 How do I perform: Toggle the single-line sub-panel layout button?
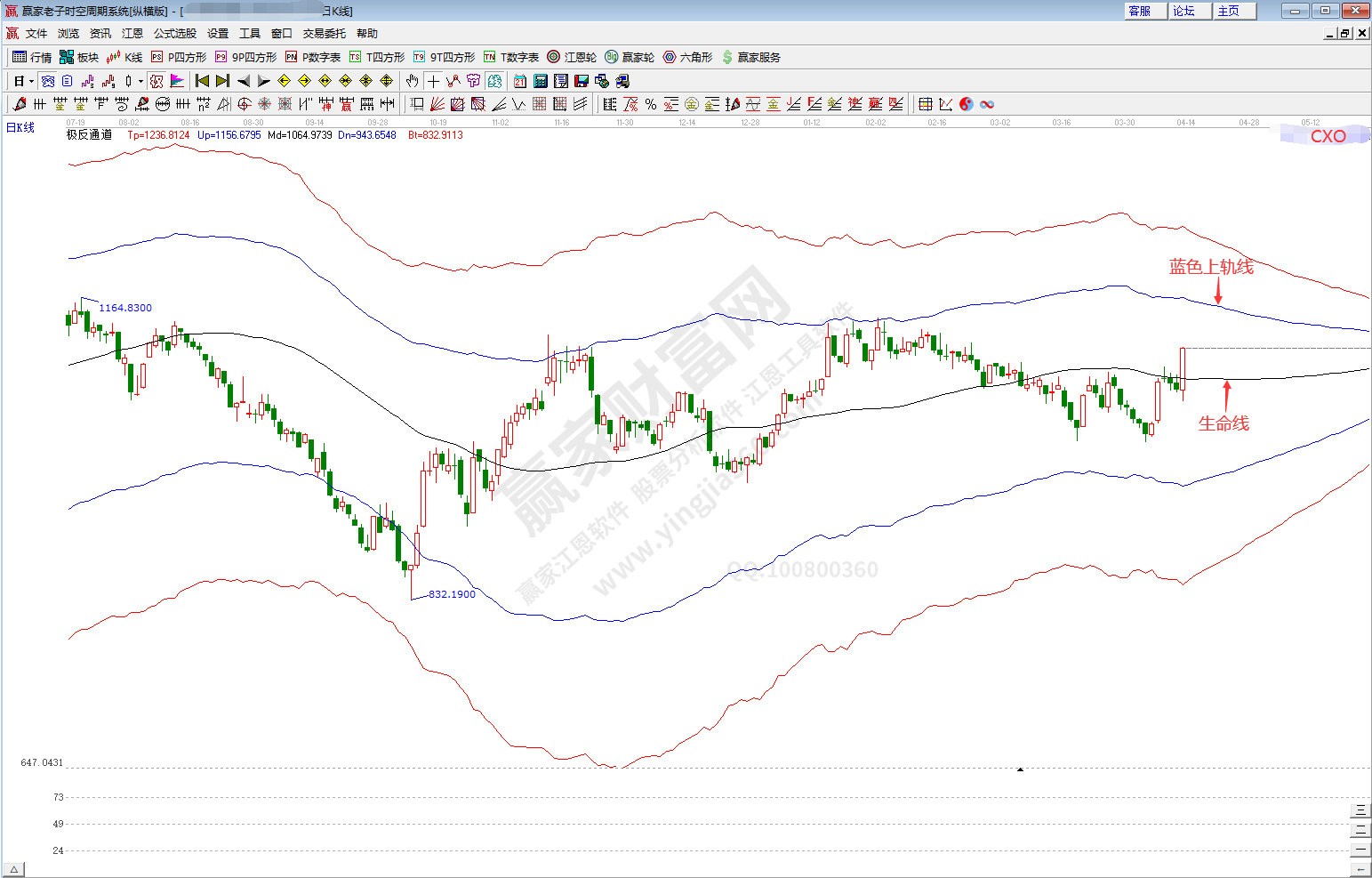(1360, 850)
